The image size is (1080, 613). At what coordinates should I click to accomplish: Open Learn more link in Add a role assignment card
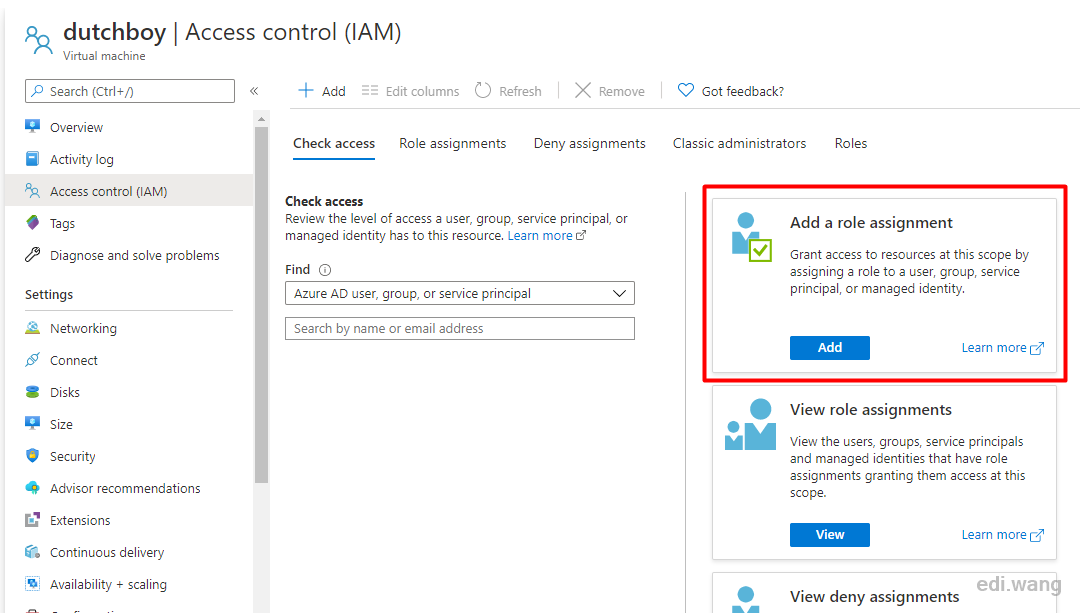pos(1002,348)
